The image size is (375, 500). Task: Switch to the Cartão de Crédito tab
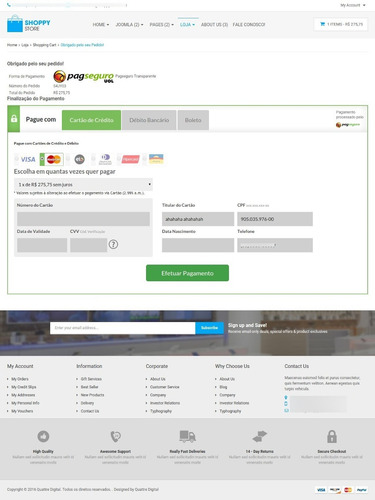pyautogui.click(x=91, y=120)
